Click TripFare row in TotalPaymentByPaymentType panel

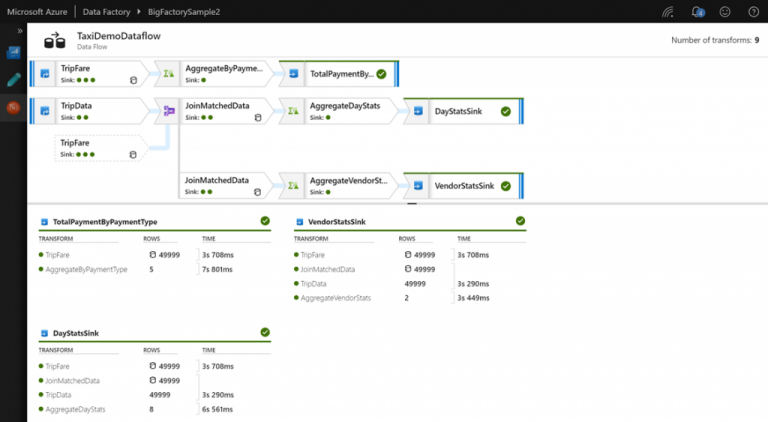[155, 255]
